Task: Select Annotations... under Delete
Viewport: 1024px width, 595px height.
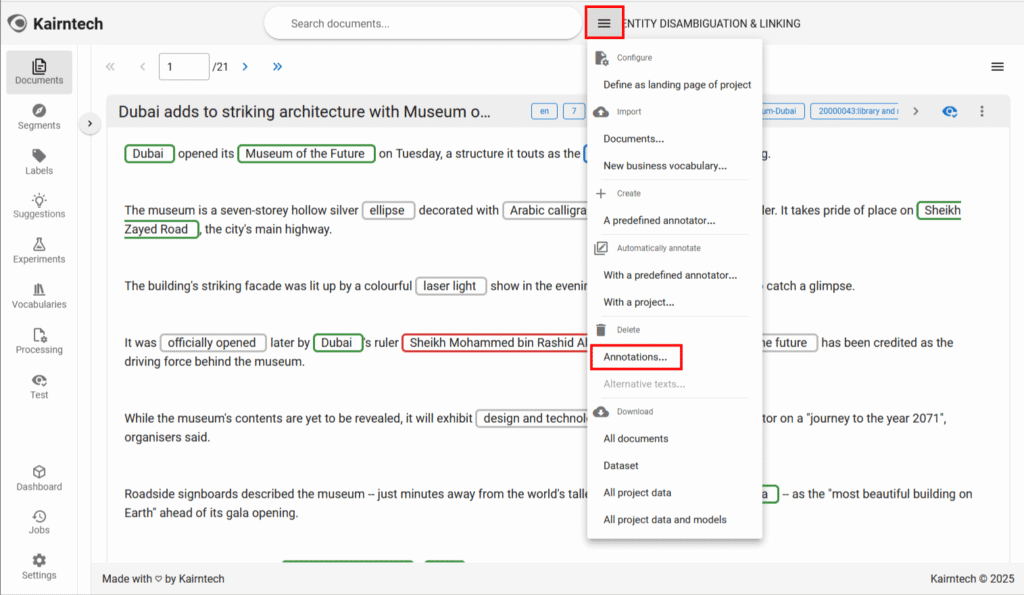Action: [x=635, y=357]
